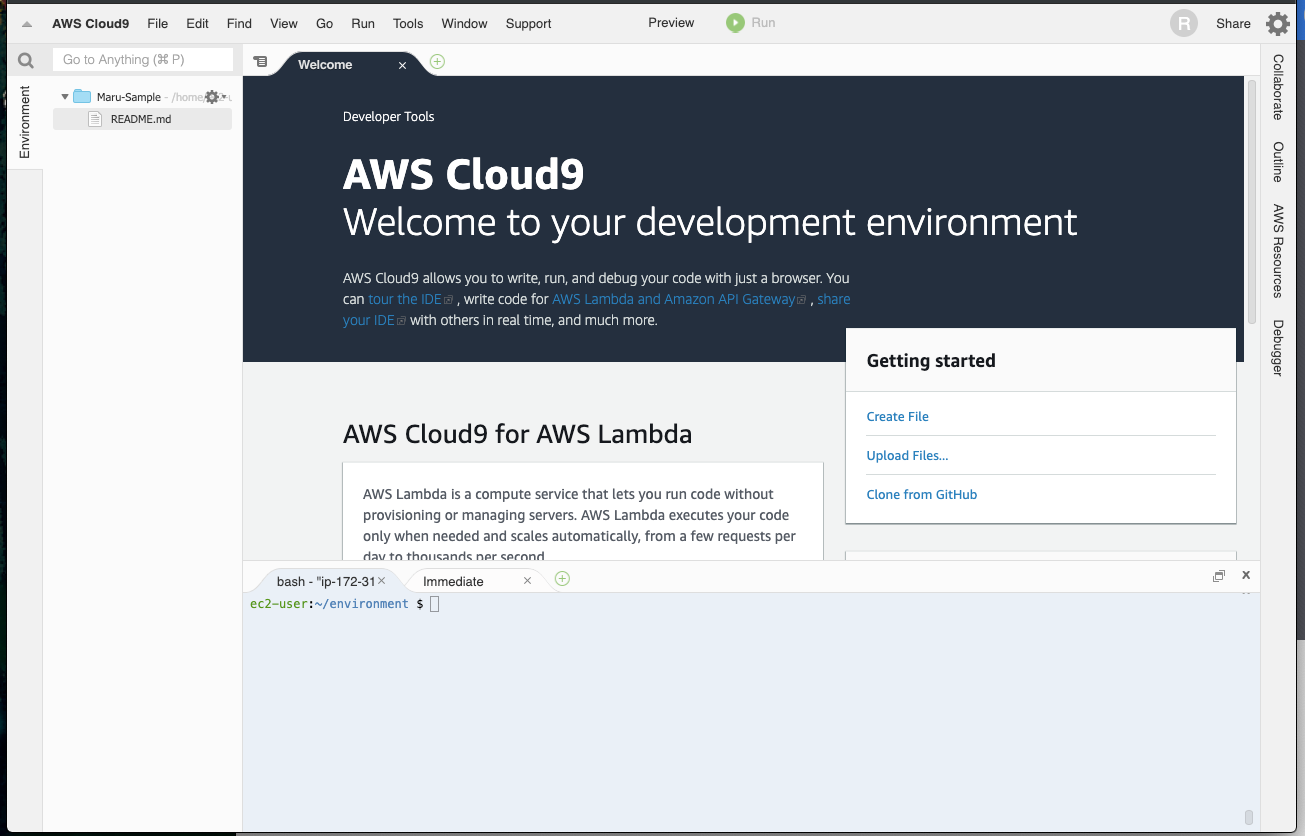Collapse the Maru-Sample folder tree arrow

[x=65, y=97]
